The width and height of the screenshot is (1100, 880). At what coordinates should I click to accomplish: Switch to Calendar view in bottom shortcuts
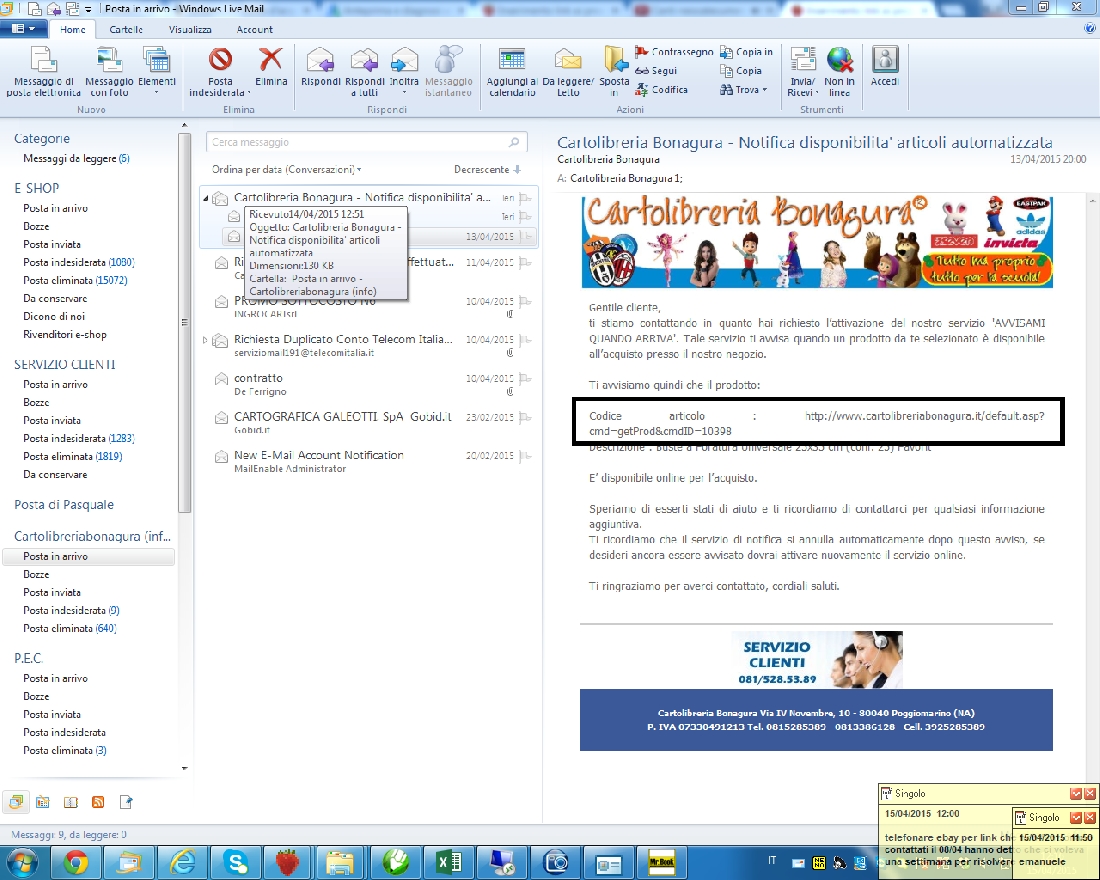click(43, 801)
